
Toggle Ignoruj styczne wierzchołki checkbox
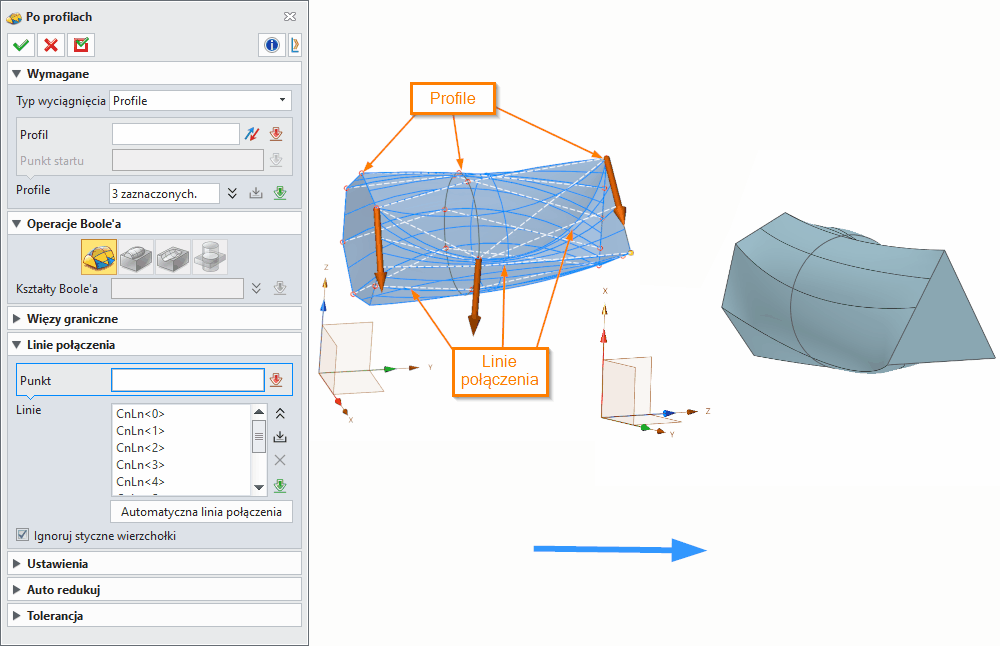pyautogui.click(x=22, y=533)
